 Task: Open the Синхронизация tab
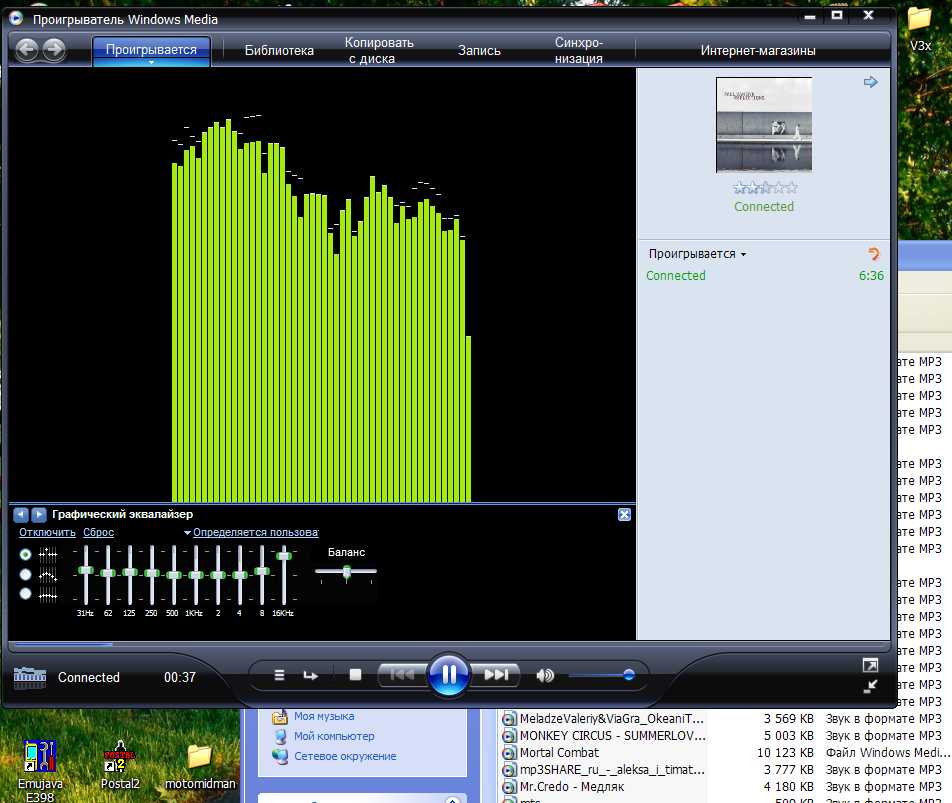[579, 50]
